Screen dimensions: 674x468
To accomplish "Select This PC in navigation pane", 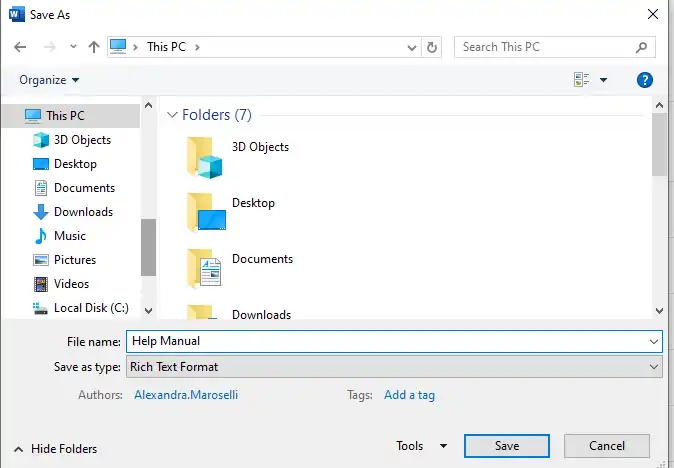I will pyautogui.click(x=71, y=116).
